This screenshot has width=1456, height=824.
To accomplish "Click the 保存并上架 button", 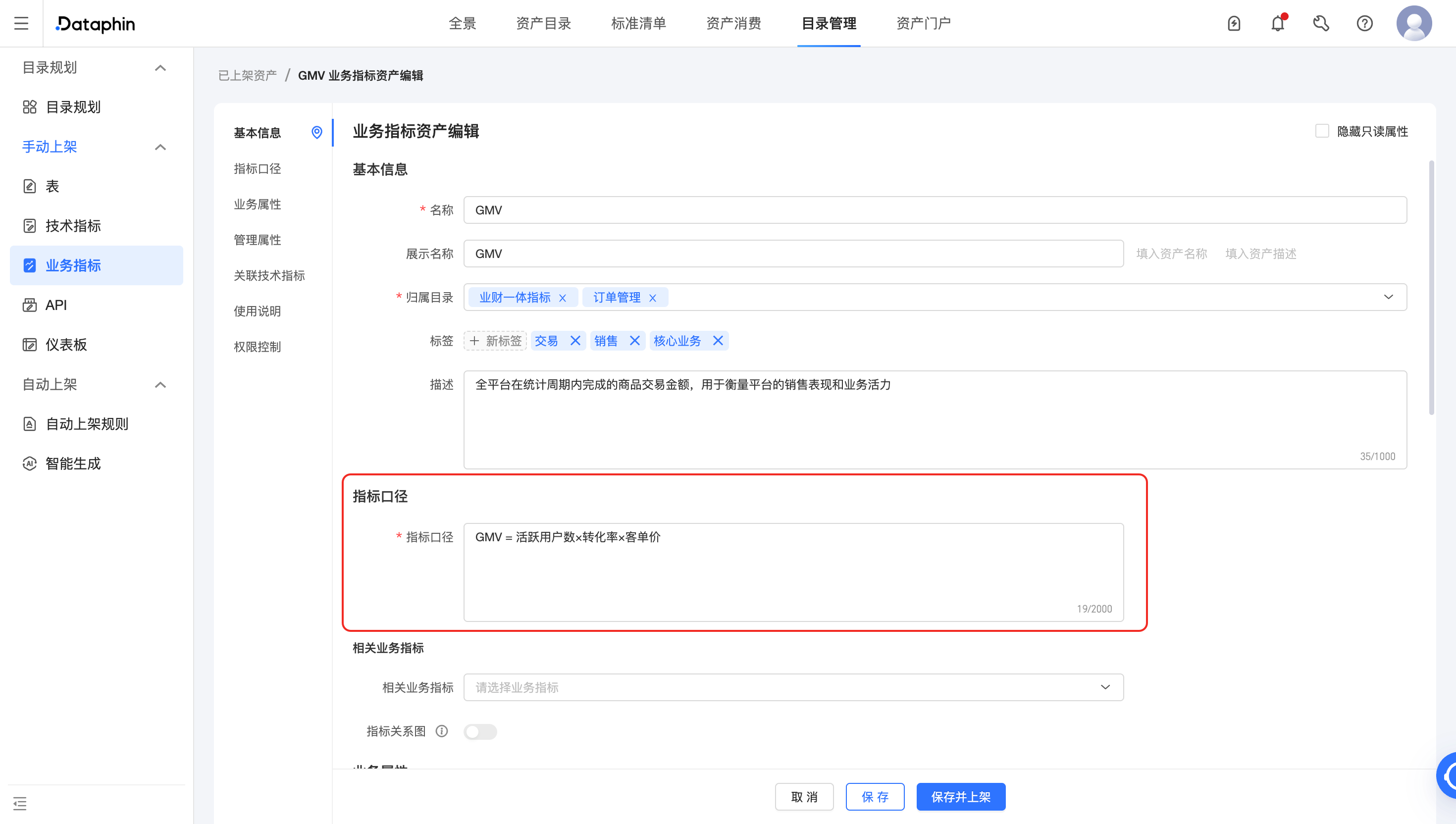I will coord(960,796).
